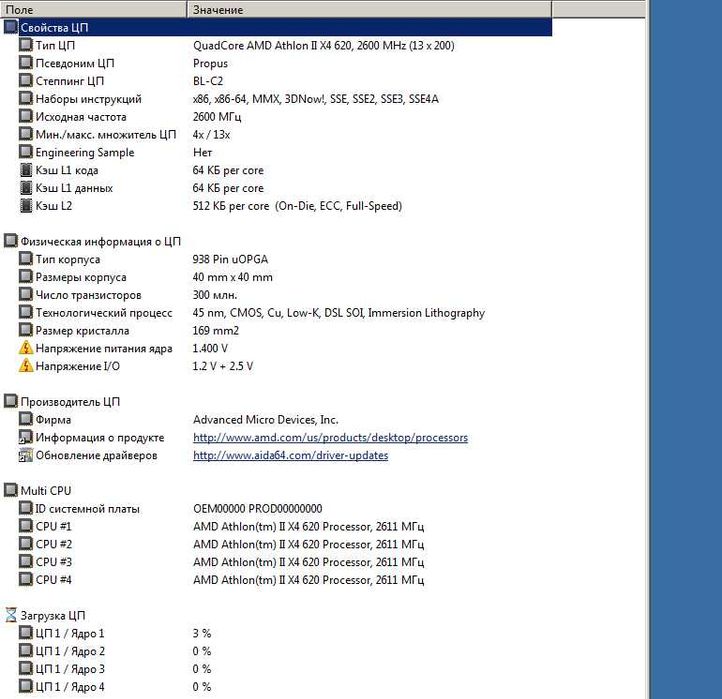Select the Свойства ЦП group row
722x699 pixels.
276,27
